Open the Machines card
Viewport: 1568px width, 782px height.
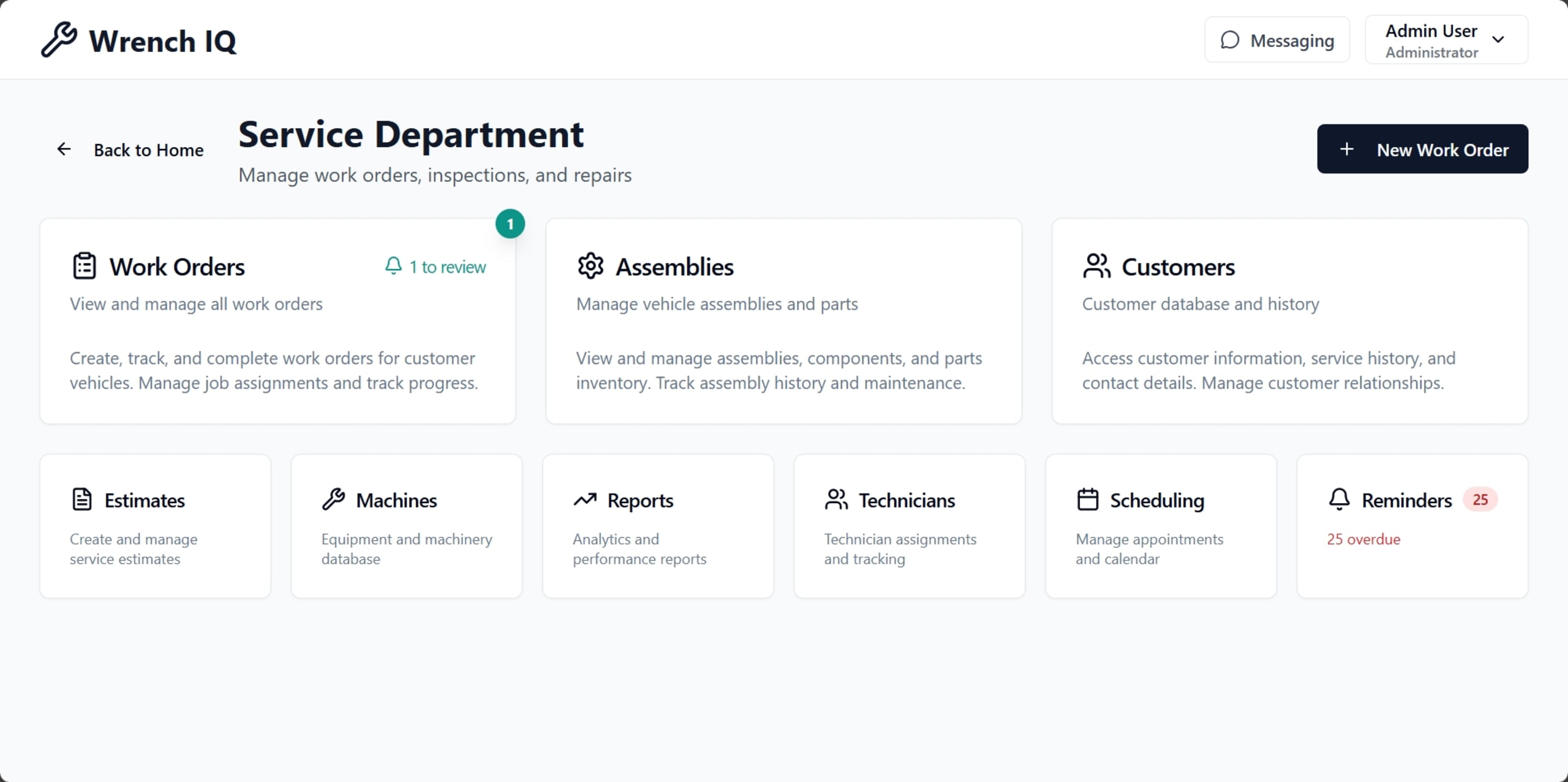click(407, 526)
